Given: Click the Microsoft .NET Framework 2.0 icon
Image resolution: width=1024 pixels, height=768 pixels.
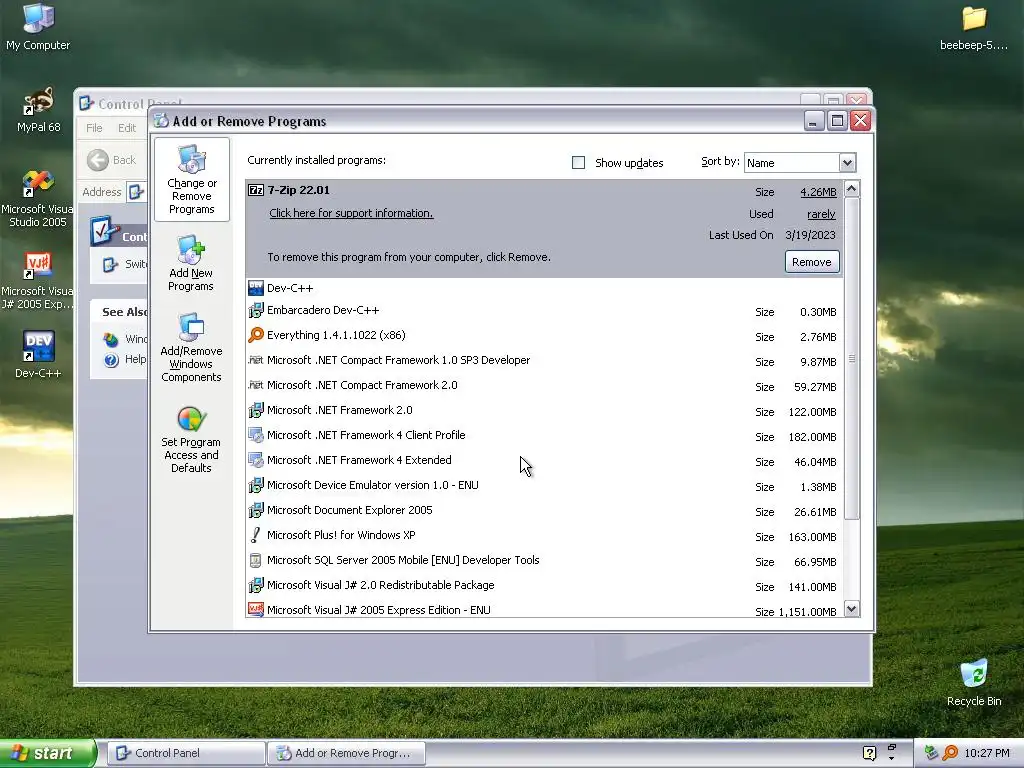Looking at the screenshot, I should coord(256,410).
